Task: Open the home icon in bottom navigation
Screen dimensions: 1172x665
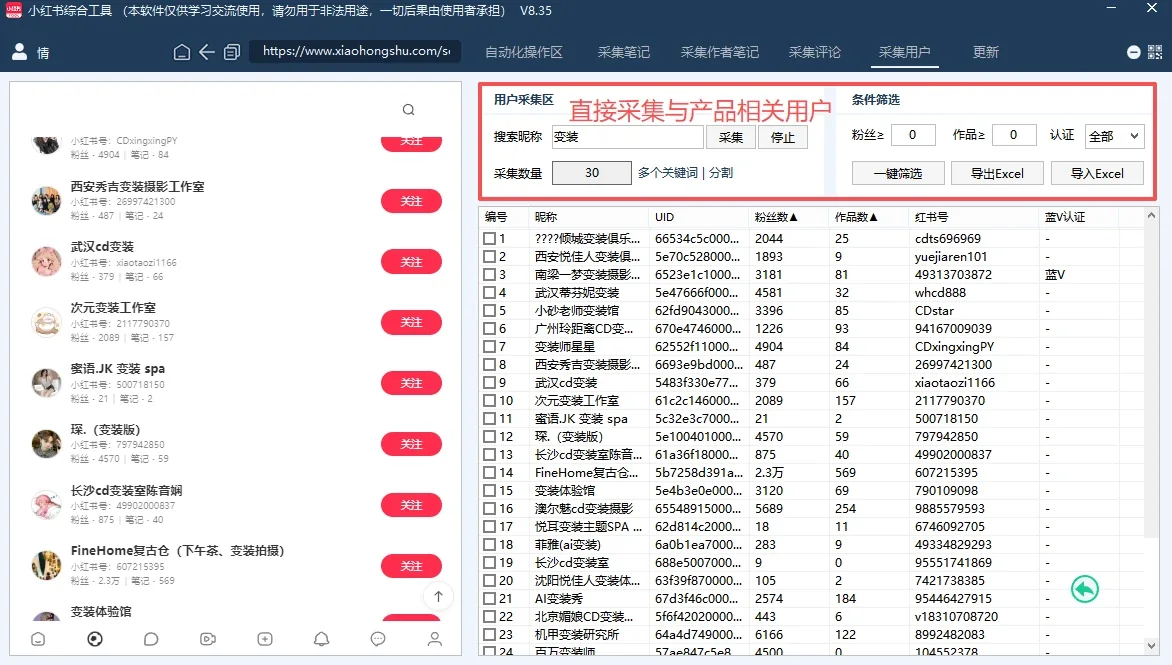Action: coord(38,639)
